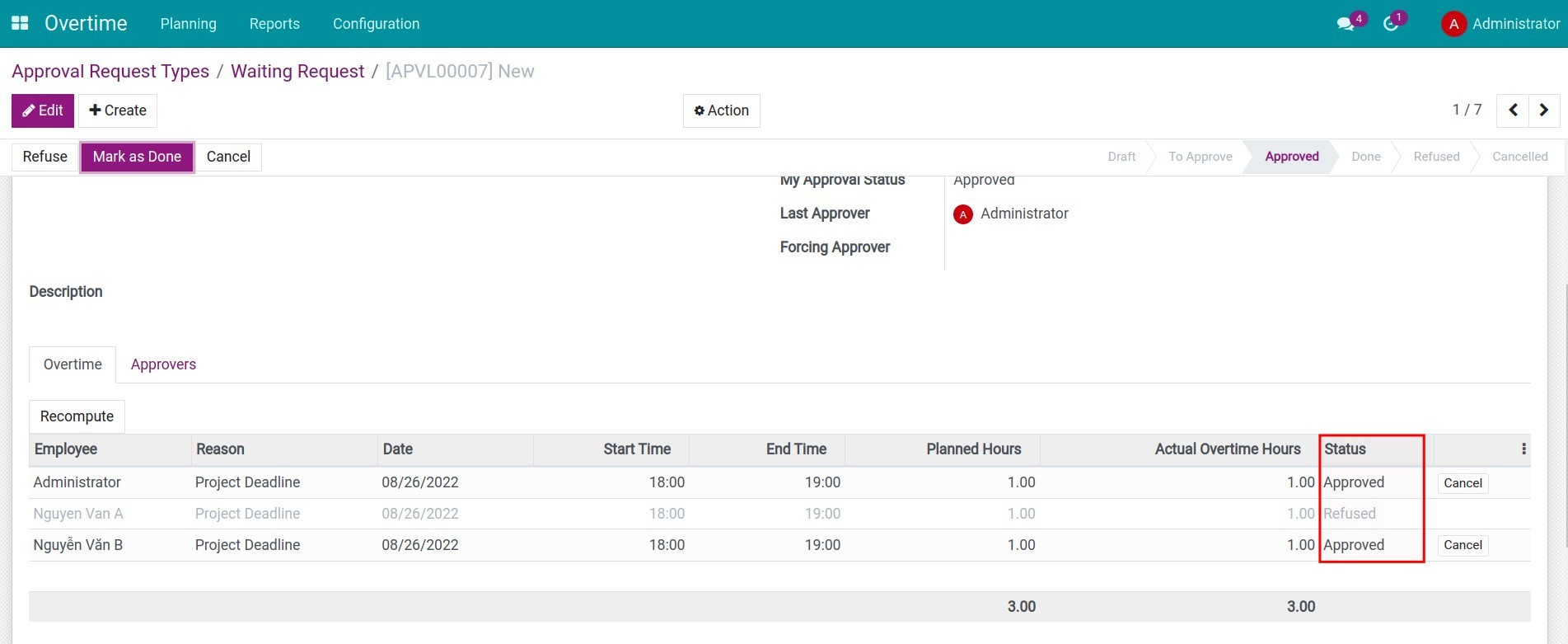Open the Planning menu
Viewport: 1568px width, 644px height.
pyautogui.click(x=188, y=24)
